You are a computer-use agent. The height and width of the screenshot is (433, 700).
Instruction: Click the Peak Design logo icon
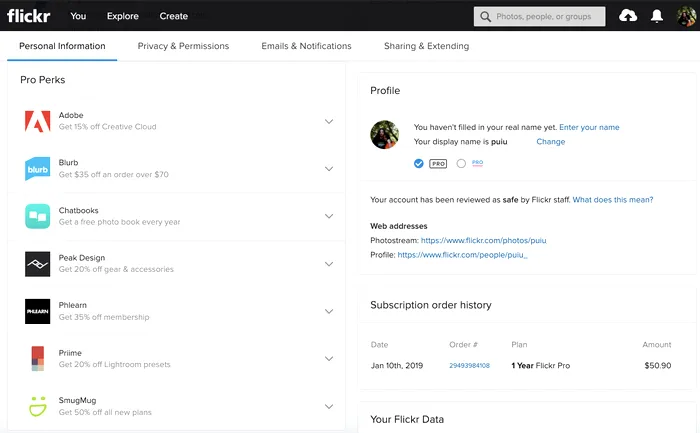pos(37,264)
